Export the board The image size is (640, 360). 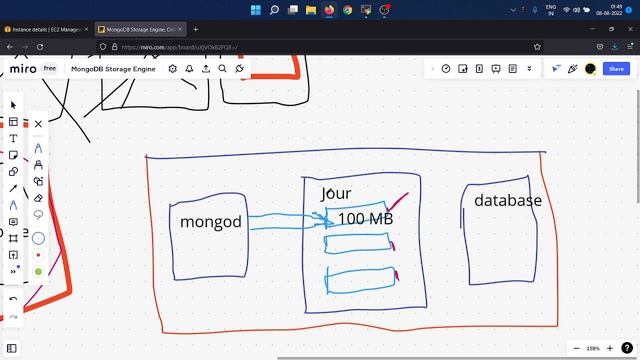206,69
